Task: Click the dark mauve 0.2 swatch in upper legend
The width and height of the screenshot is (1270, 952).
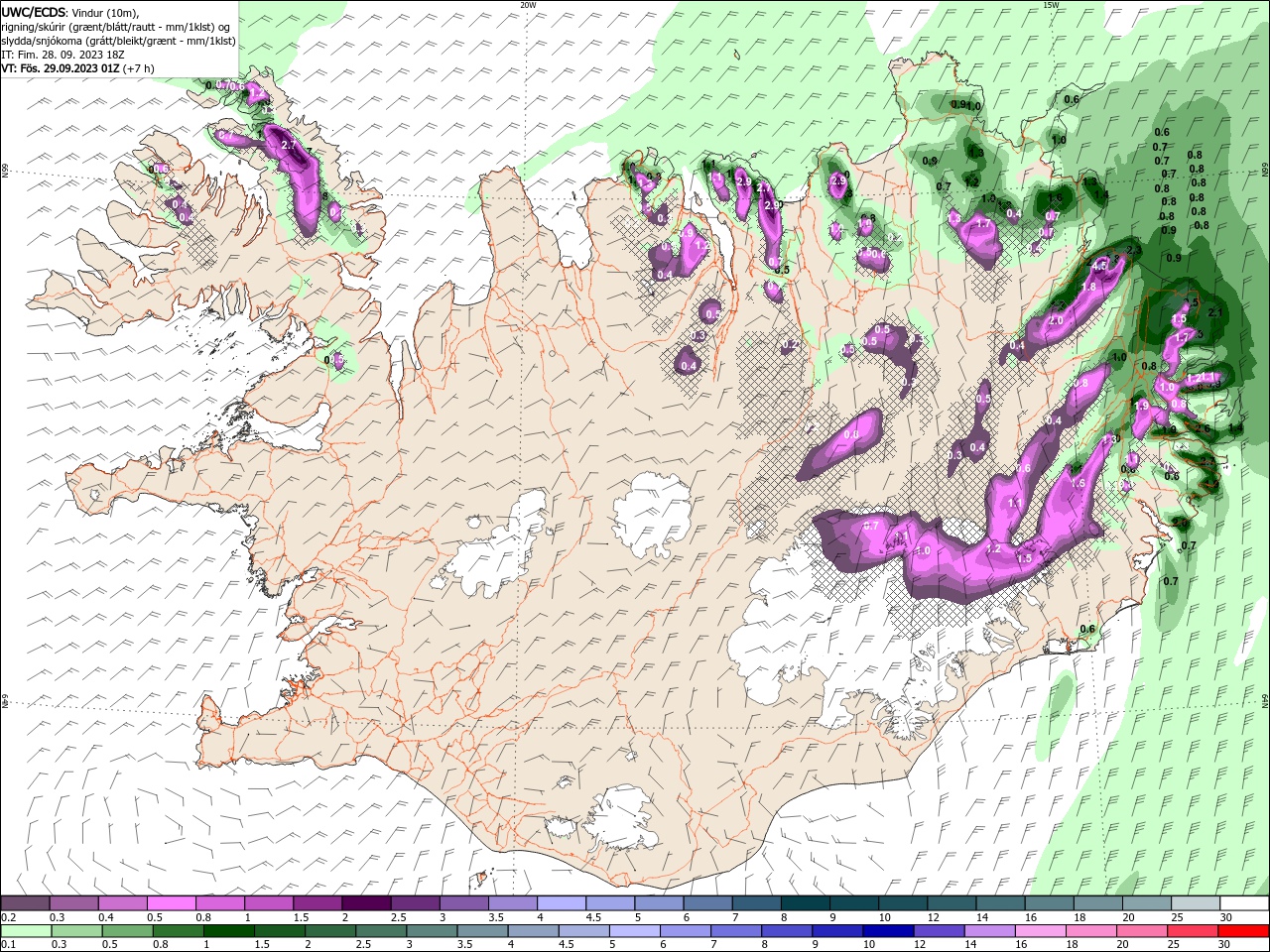Action: tap(26, 903)
